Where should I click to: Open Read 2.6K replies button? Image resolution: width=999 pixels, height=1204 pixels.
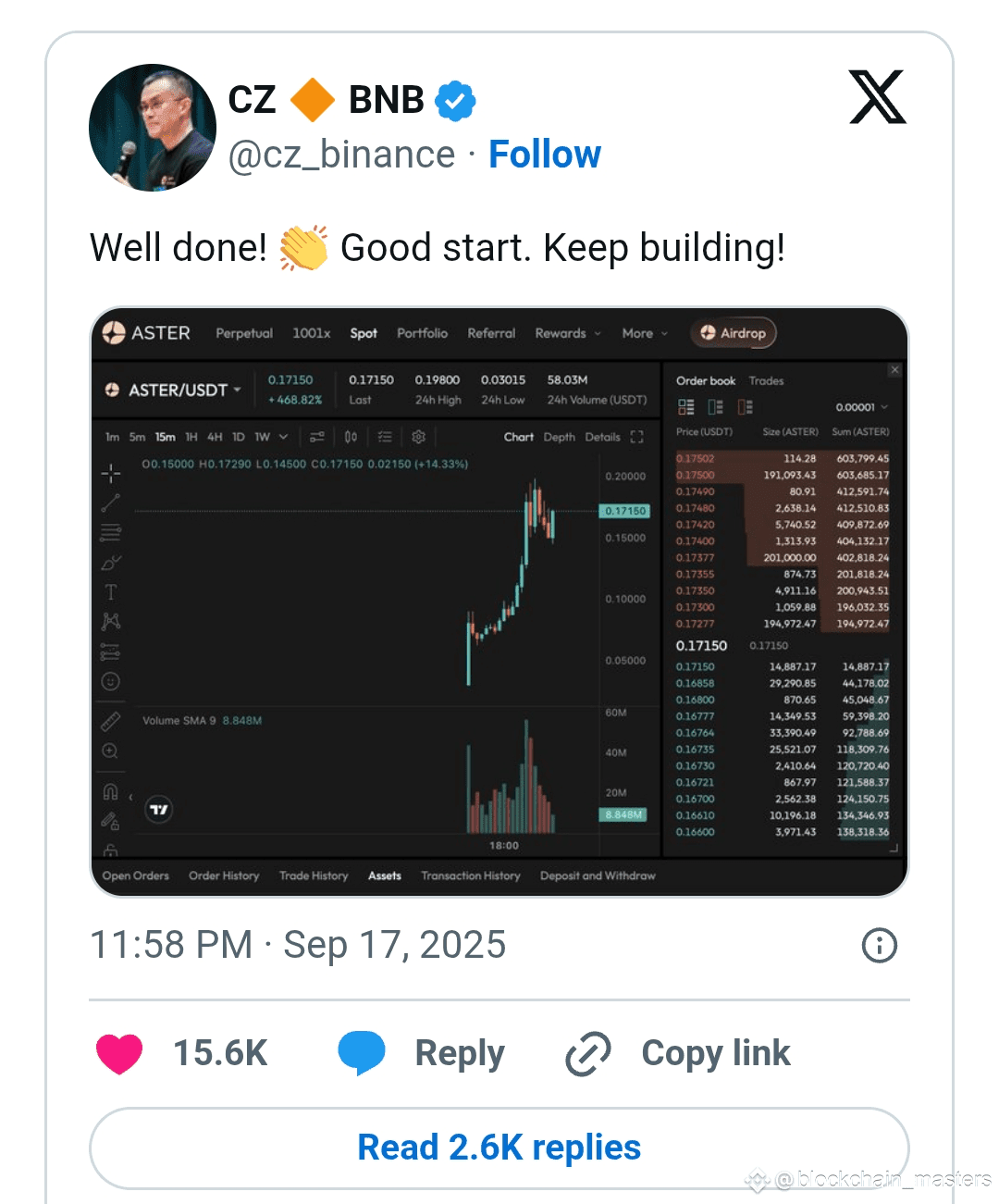(499, 1148)
